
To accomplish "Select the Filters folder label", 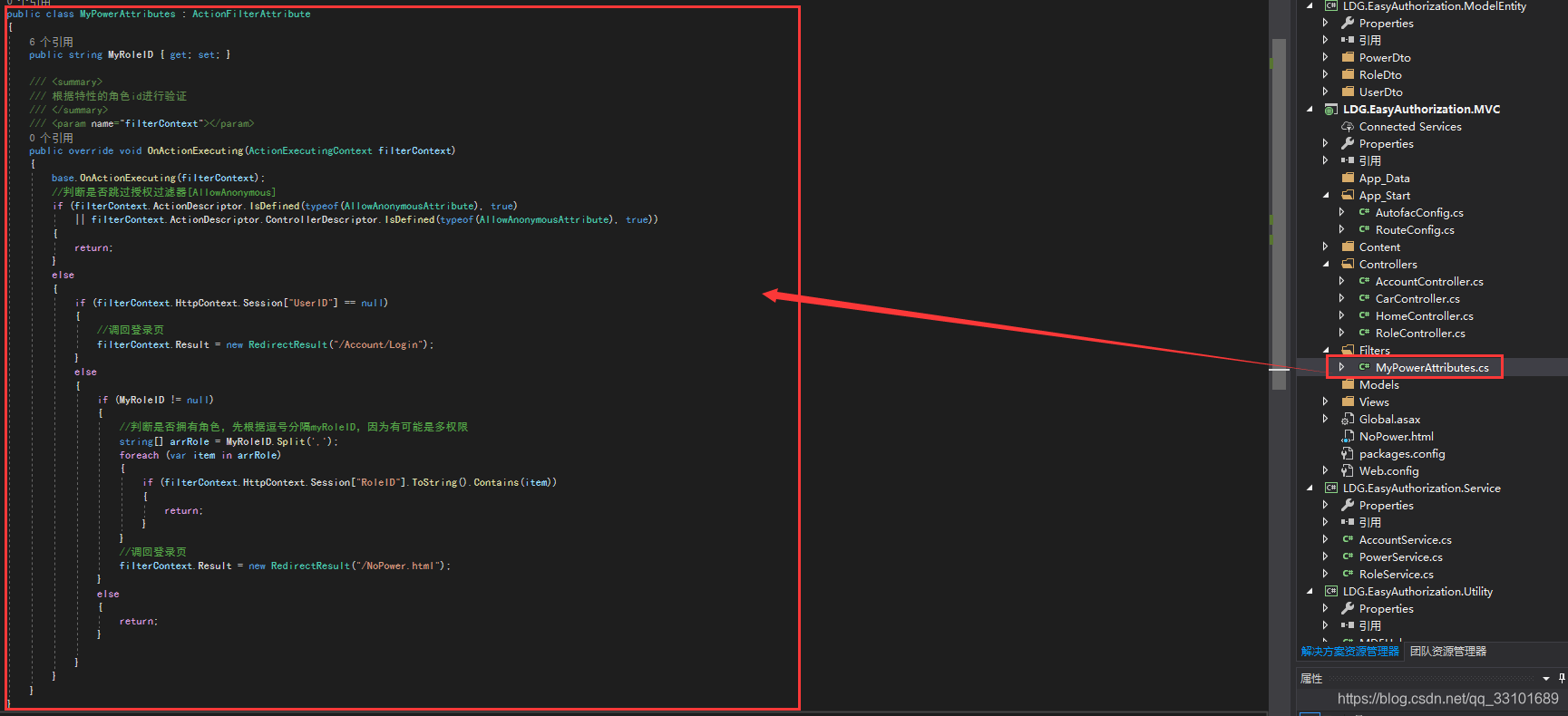I will tap(1374, 350).
